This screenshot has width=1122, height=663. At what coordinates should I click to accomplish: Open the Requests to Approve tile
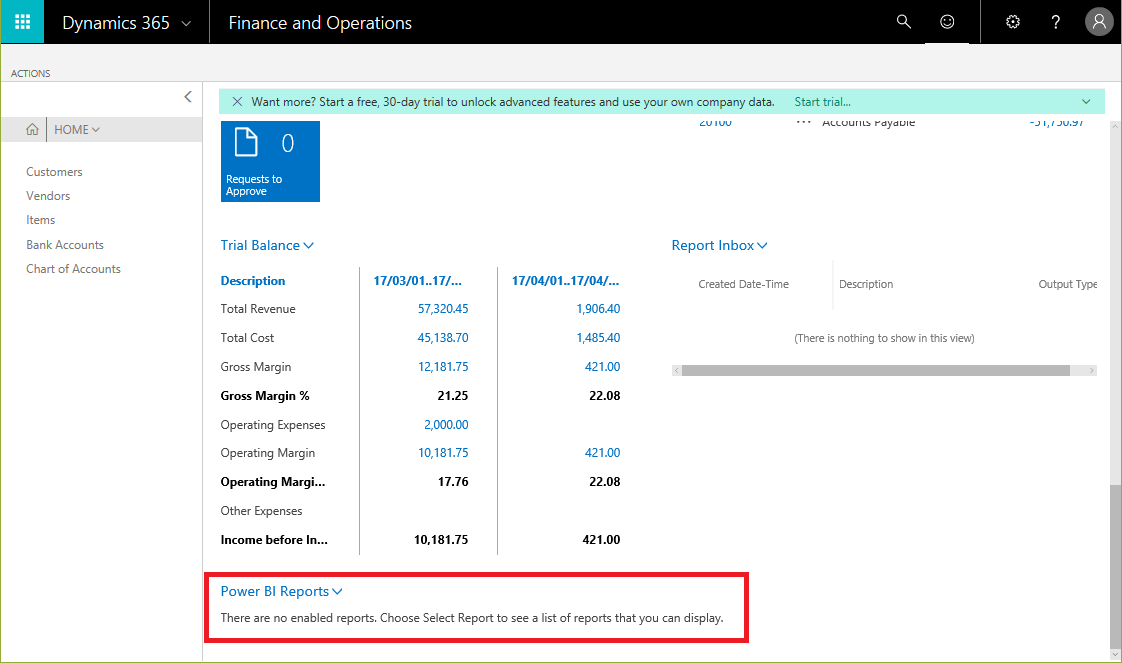[270, 161]
